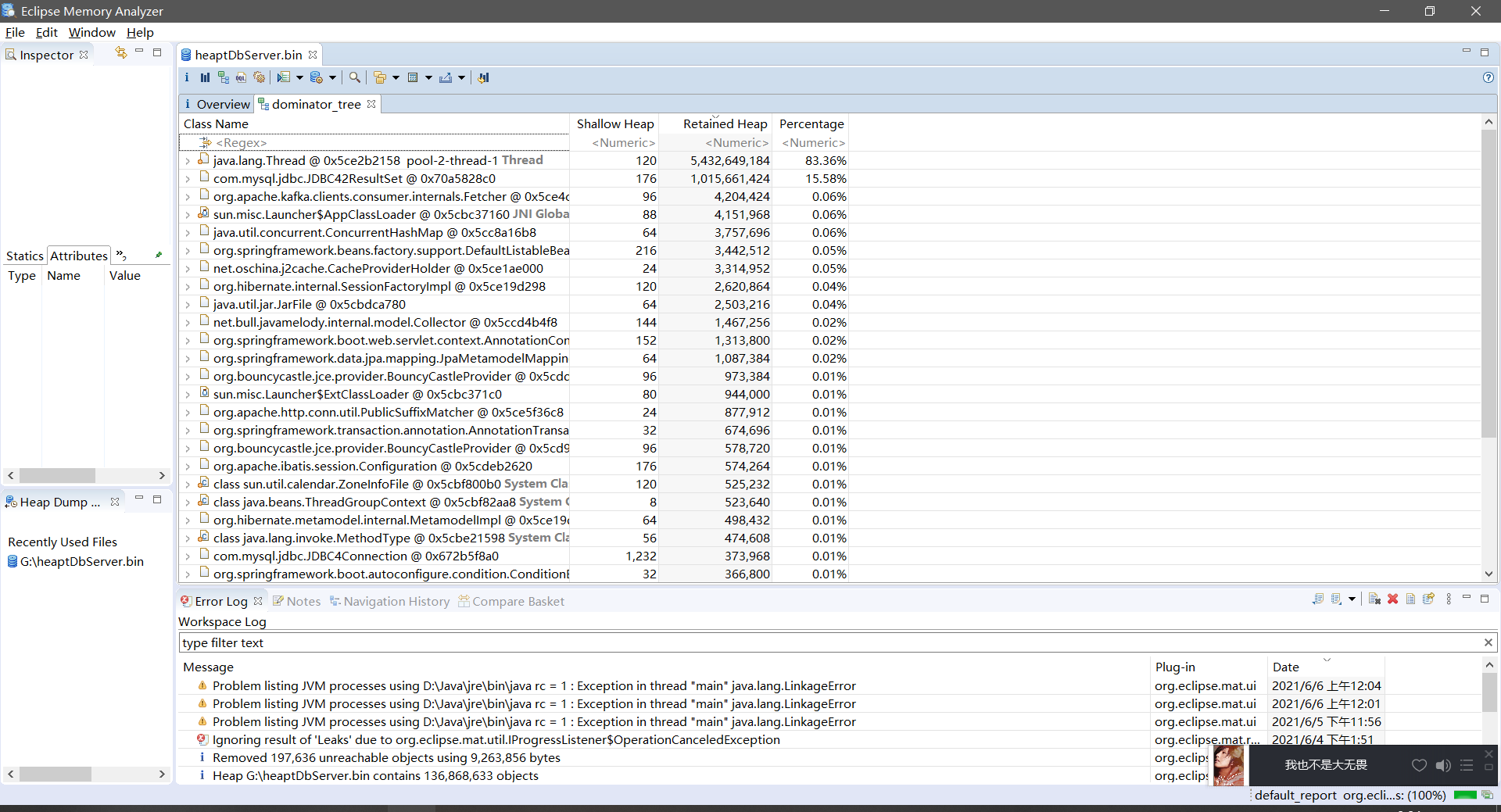This screenshot has height=812, width=1501.
Task: Compare to another heap dump icon
Action: (484, 77)
